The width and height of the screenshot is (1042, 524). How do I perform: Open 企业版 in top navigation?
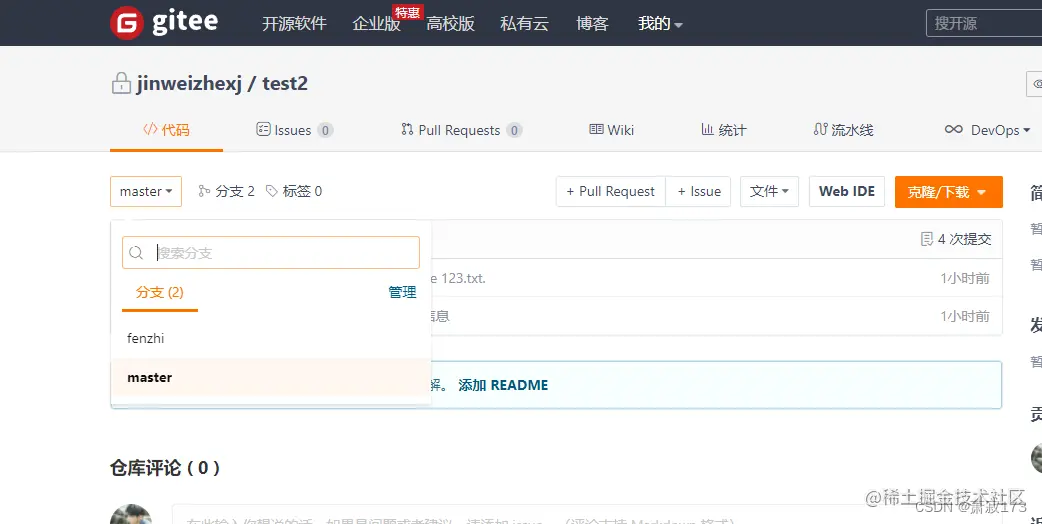[376, 24]
